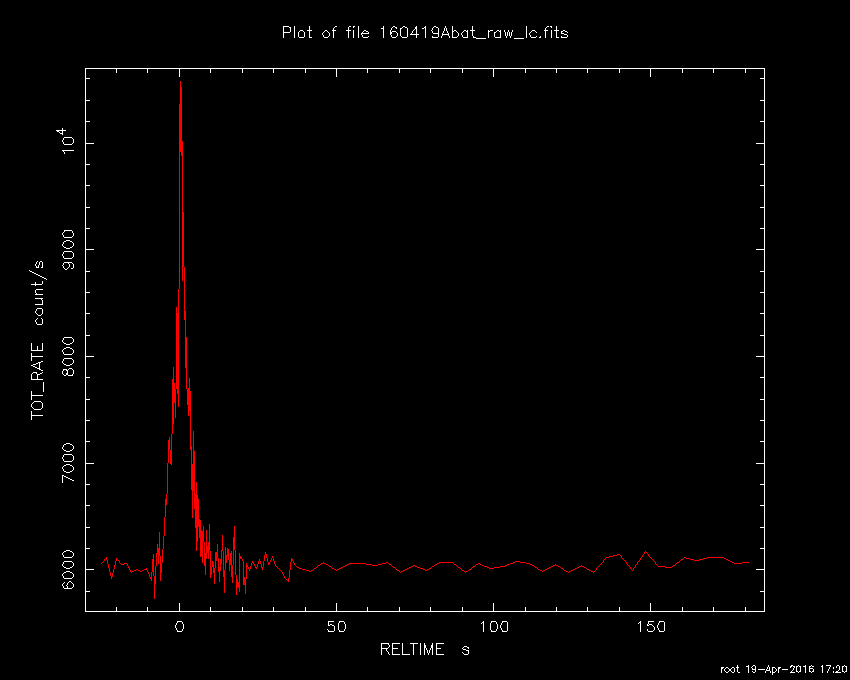Screen dimensions: 850x680
Task: Click the red peak of the light curve
Action: [180, 83]
